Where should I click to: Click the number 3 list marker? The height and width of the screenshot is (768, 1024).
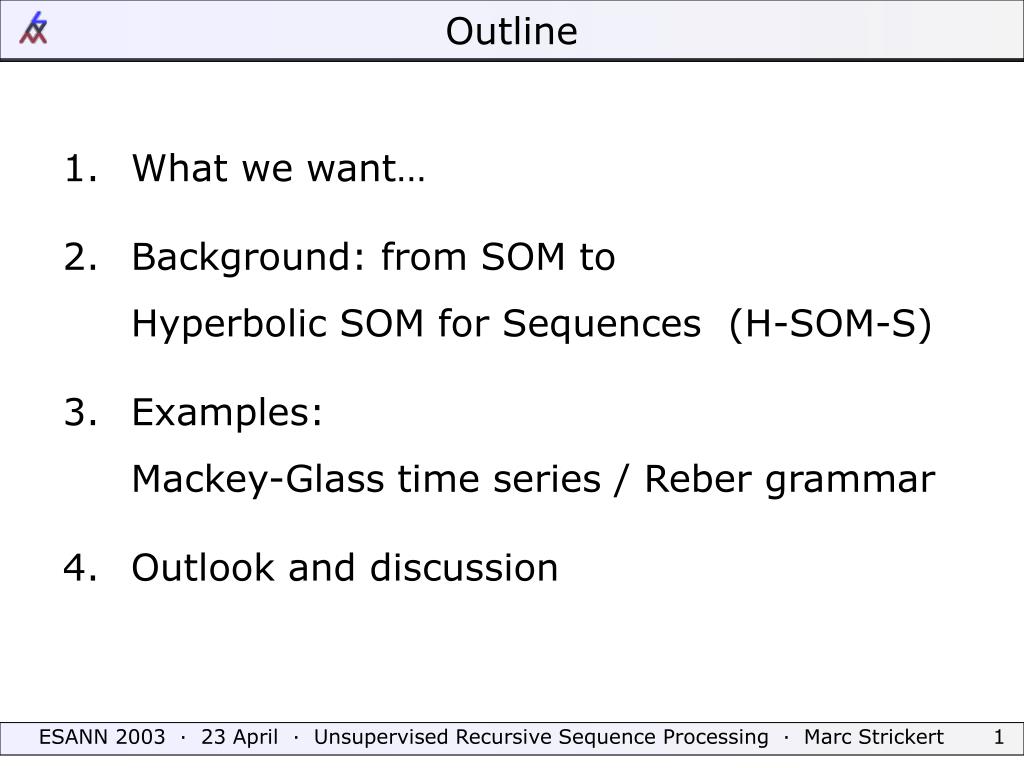click(80, 412)
